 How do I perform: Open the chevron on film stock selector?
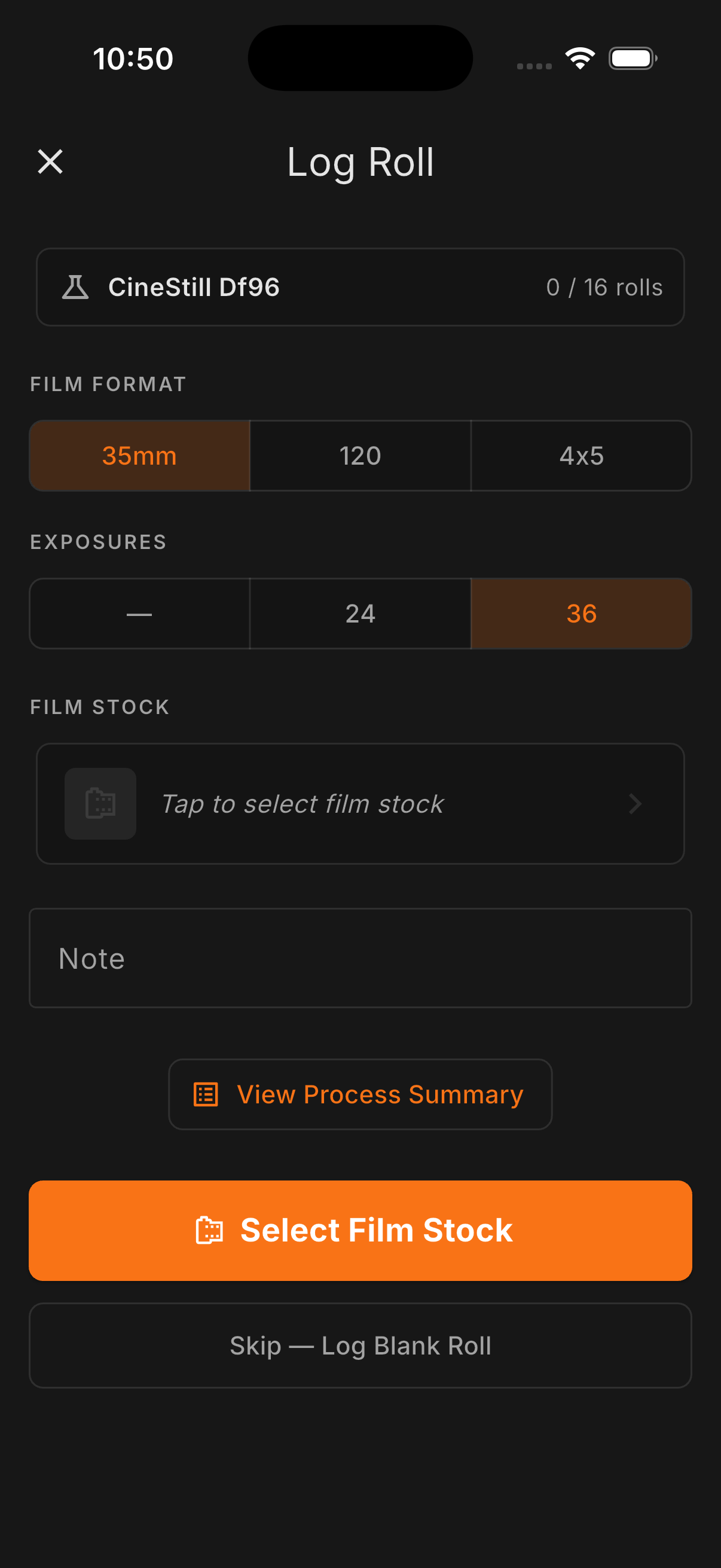(636, 804)
